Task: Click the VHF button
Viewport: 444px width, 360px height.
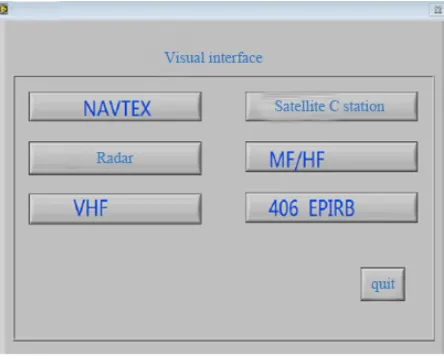Action: (115, 209)
